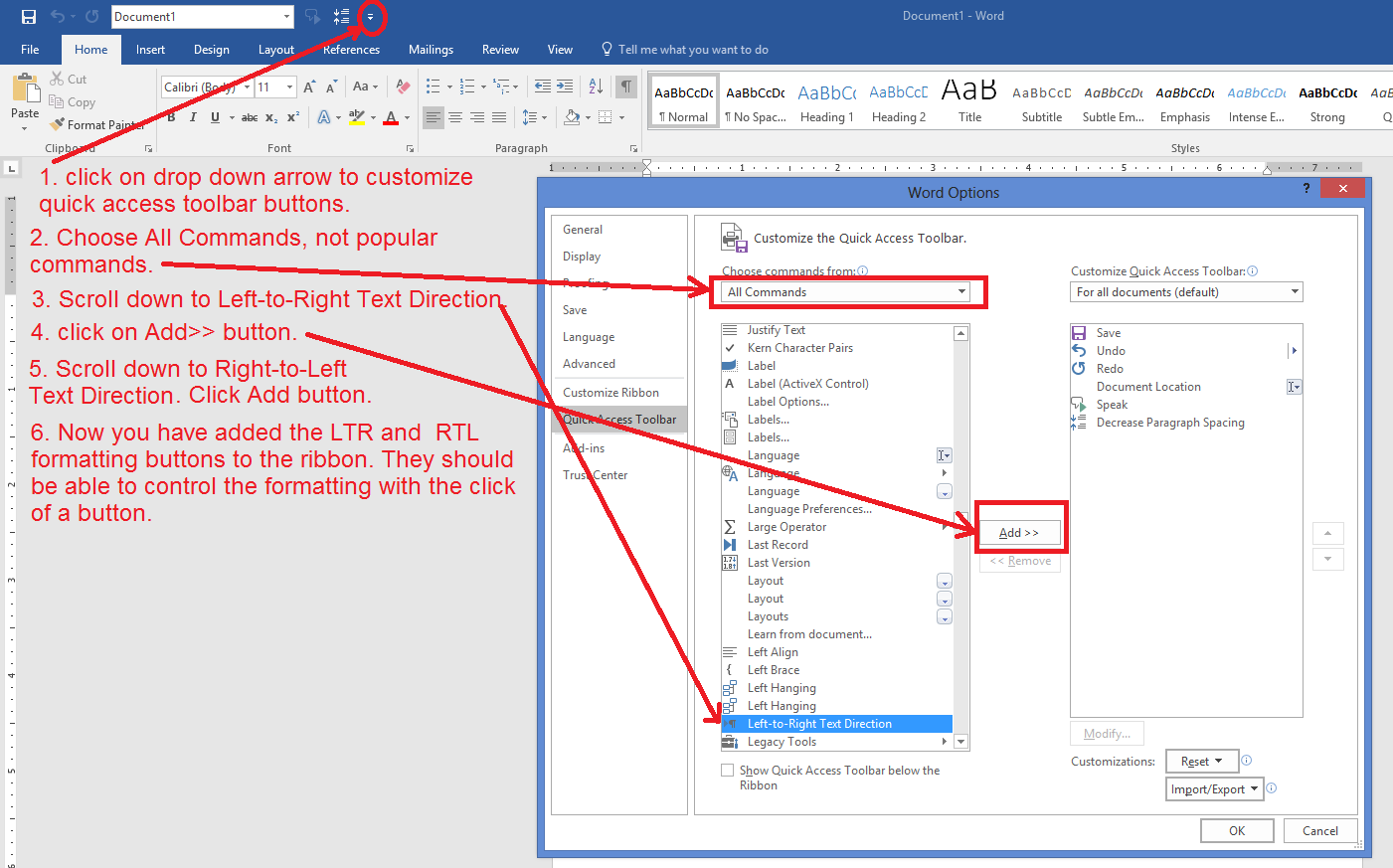The height and width of the screenshot is (868, 1393).
Task: Click the Borders icon
Action: [606, 117]
